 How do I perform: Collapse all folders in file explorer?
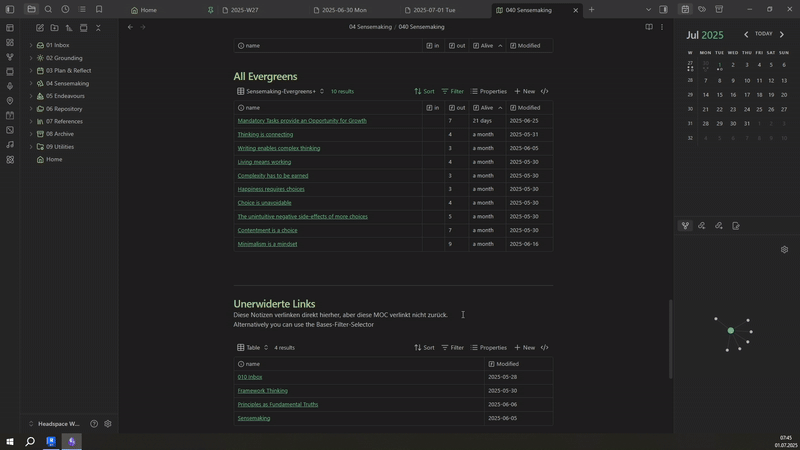98,28
